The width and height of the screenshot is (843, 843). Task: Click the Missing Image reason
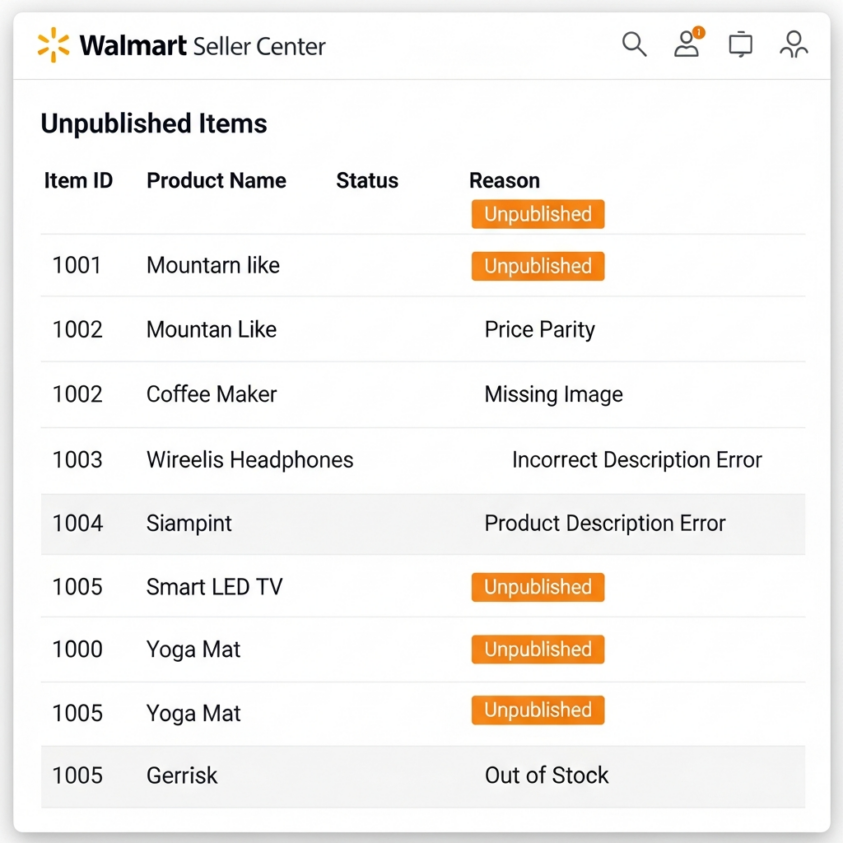pyautogui.click(x=554, y=395)
